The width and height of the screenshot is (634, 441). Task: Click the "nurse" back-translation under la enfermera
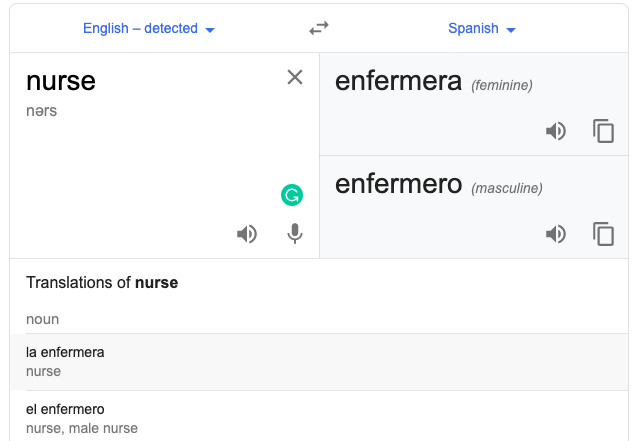tap(43, 371)
